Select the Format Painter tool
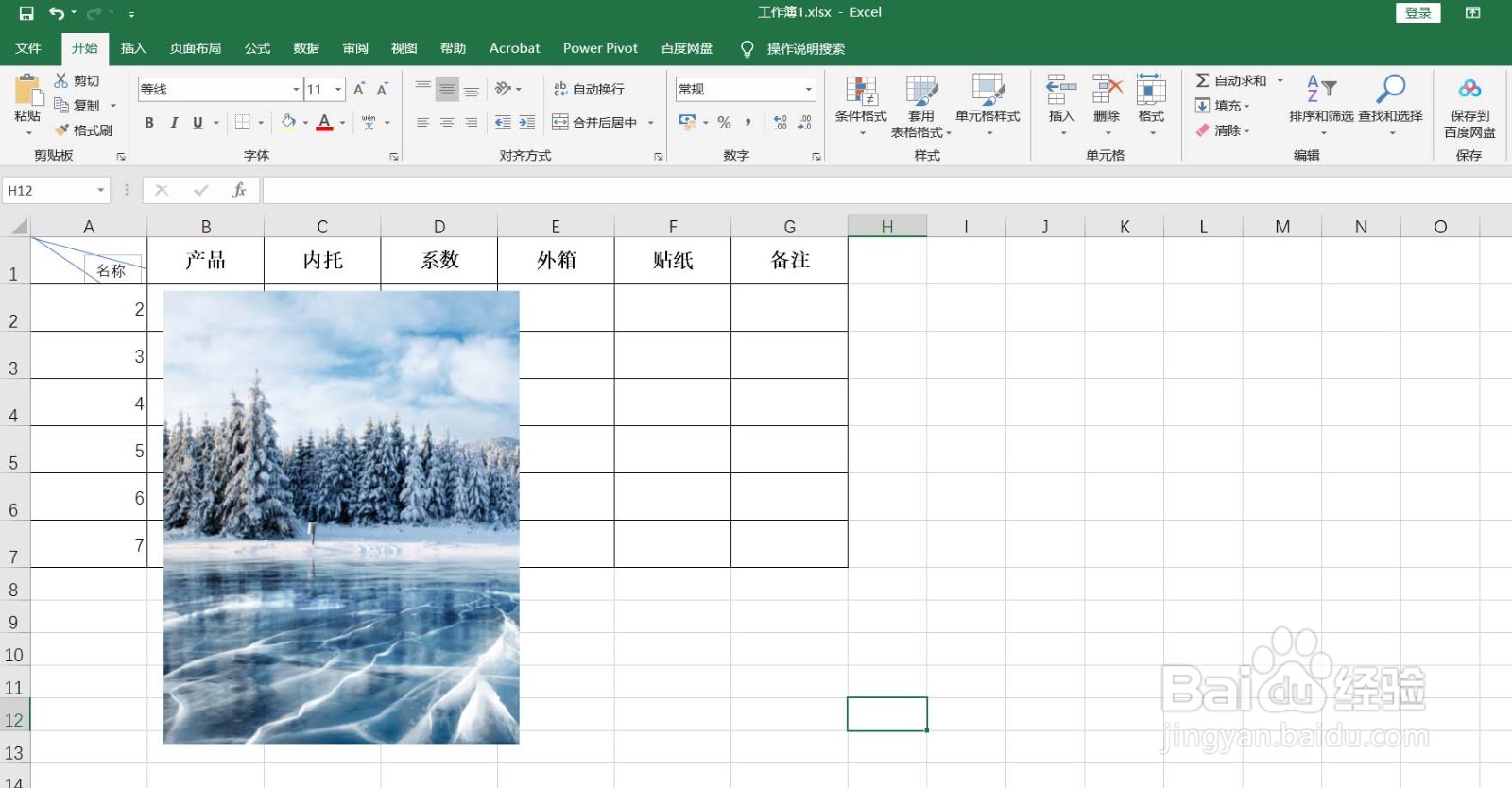 click(84, 130)
